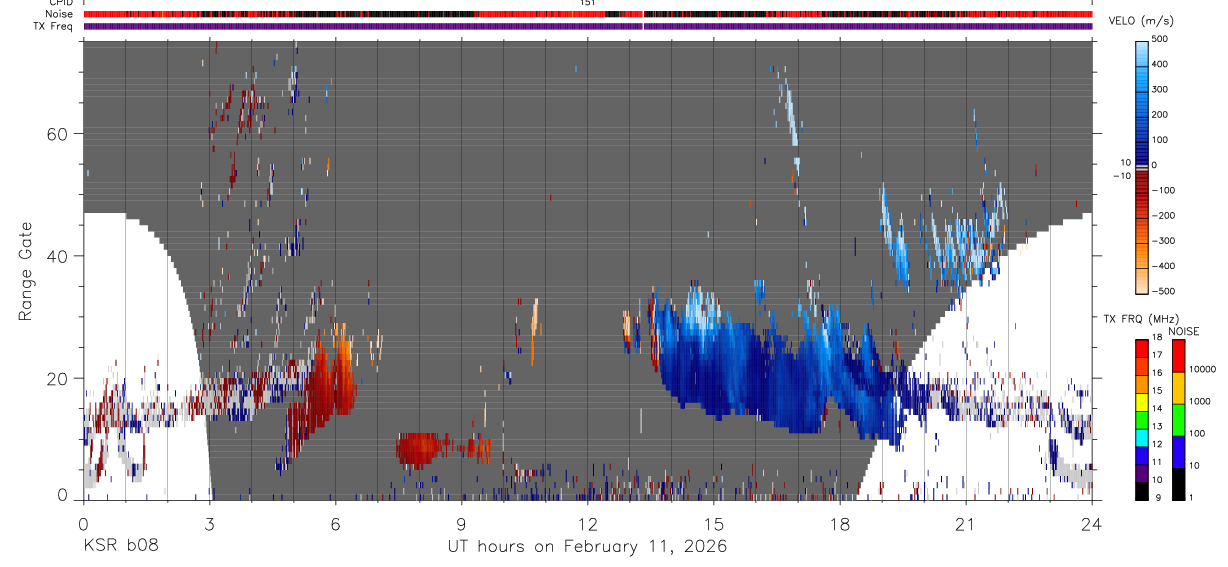The height and width of the screenshot is (567, 1228).
Task: Click the light-blue top of the velocity color bar
Action: (1141, 52)
